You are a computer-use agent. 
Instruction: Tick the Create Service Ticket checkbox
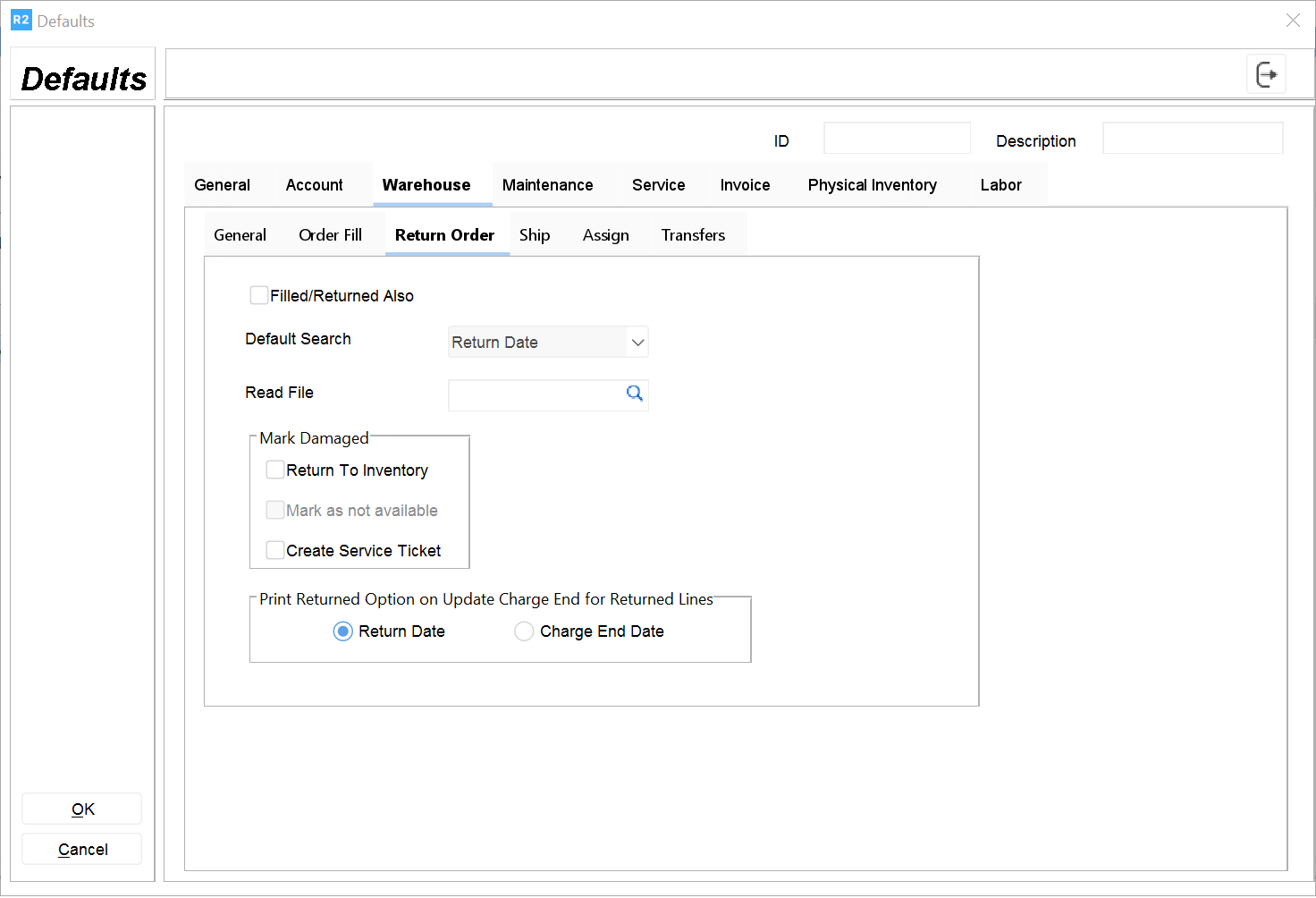coord(275,550)
